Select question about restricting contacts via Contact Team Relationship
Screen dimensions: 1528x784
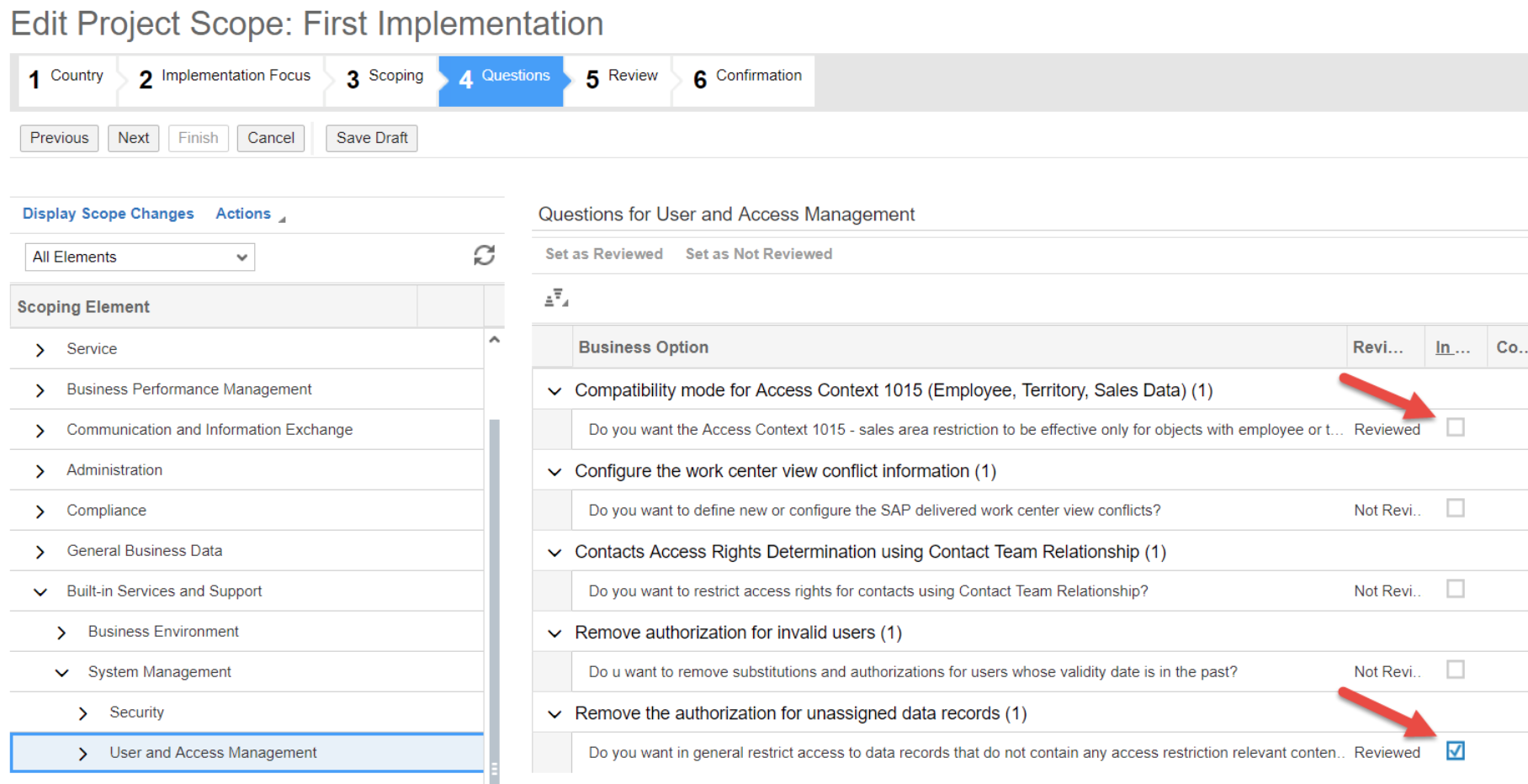[868, 591]
